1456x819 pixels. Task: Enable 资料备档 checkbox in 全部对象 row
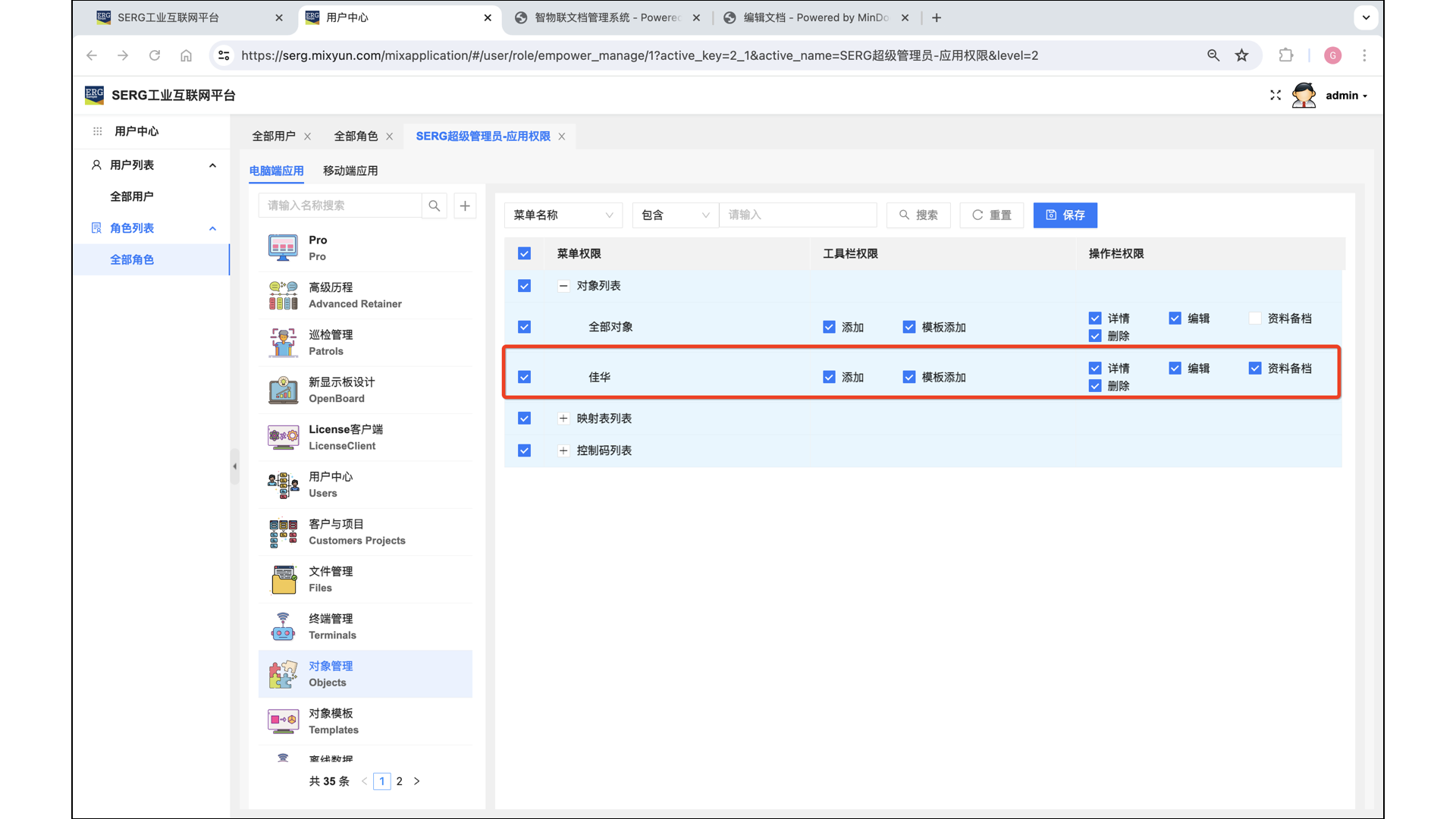[1255, 318]
